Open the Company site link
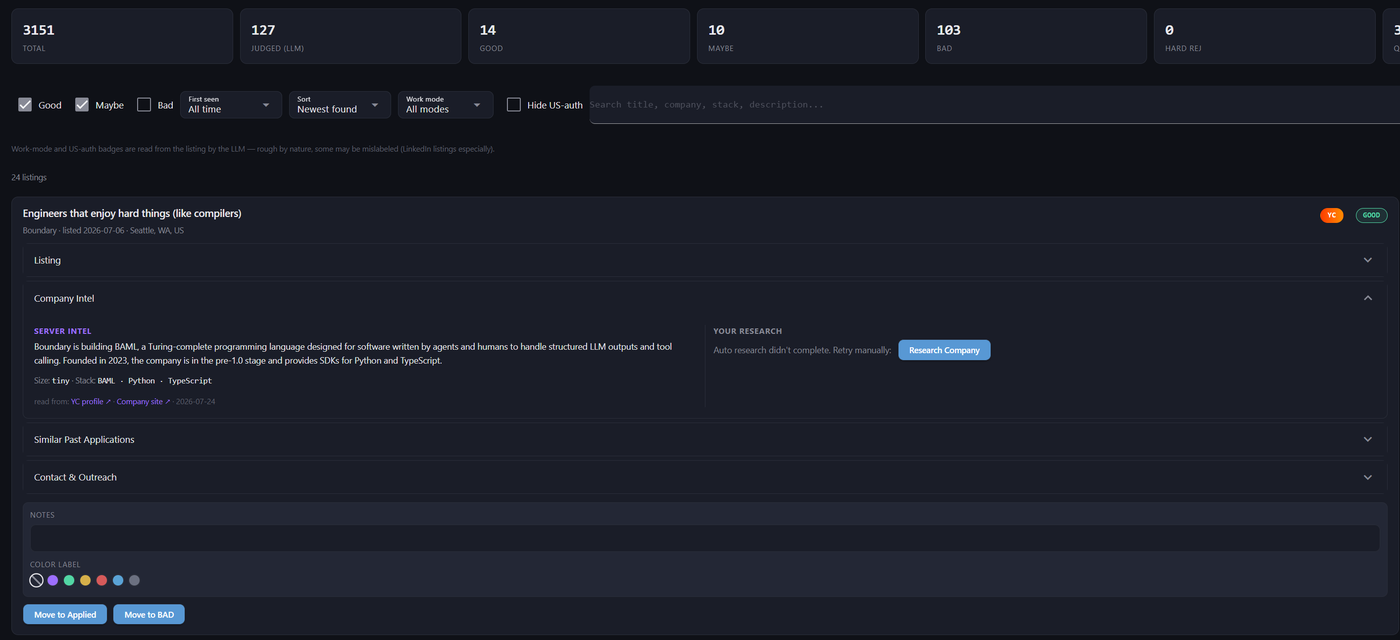This screenshot has width=1400, height=640. coord(143,402)
